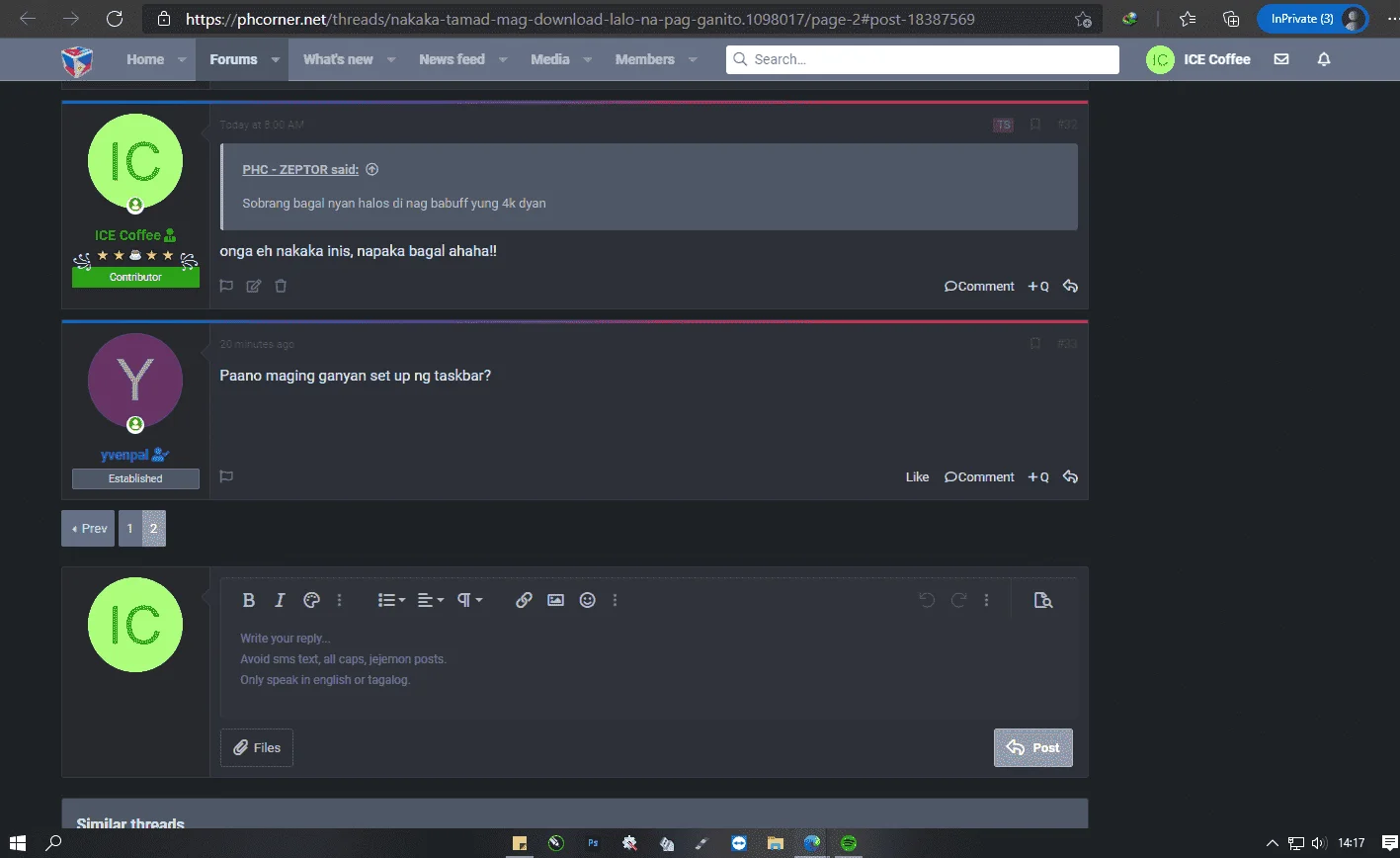Attach files with the Files button

click(257, 748)
